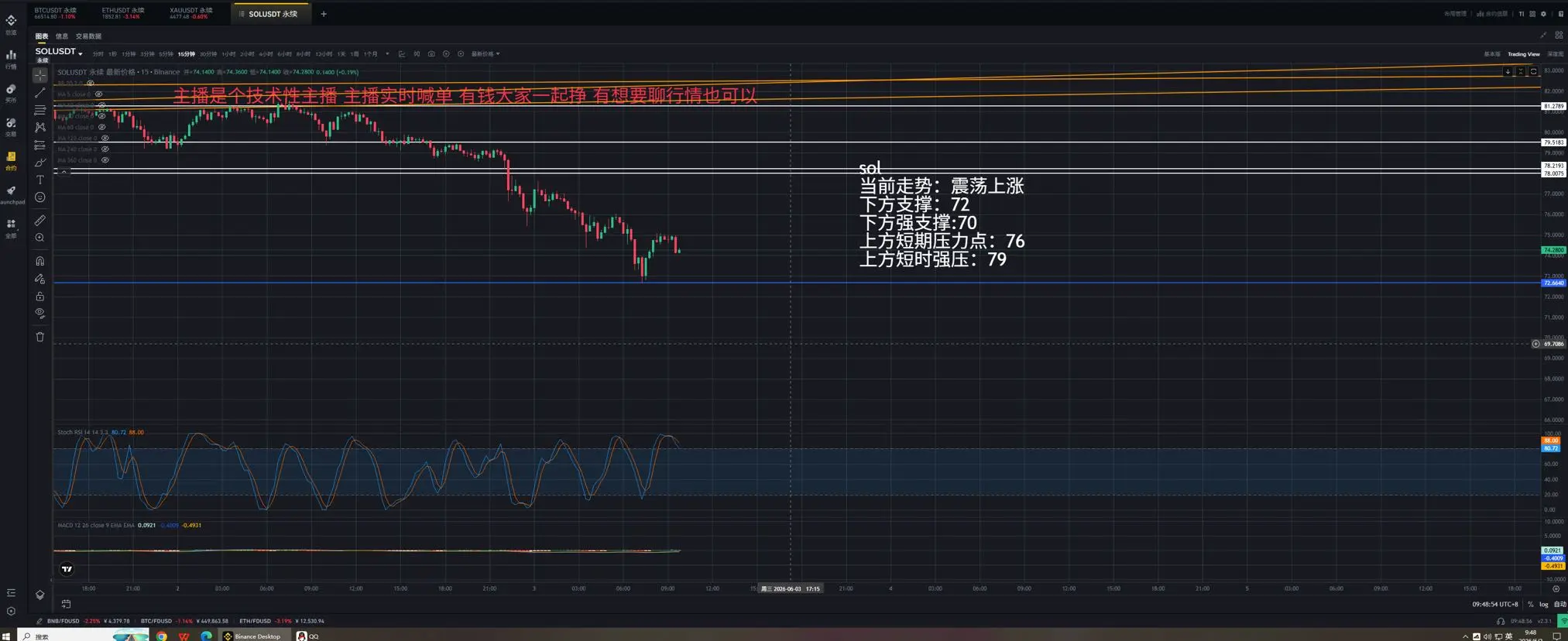
Task: Select the 15 minute timeframe
Action: coord(186,54)
